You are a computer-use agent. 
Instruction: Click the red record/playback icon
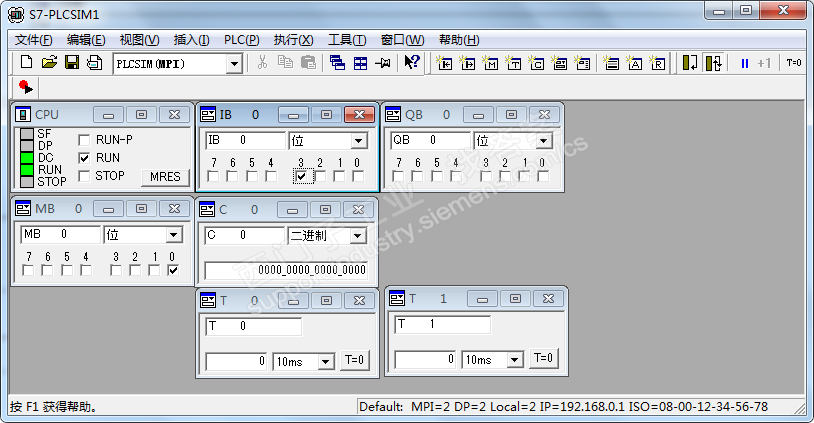(25, 87)
